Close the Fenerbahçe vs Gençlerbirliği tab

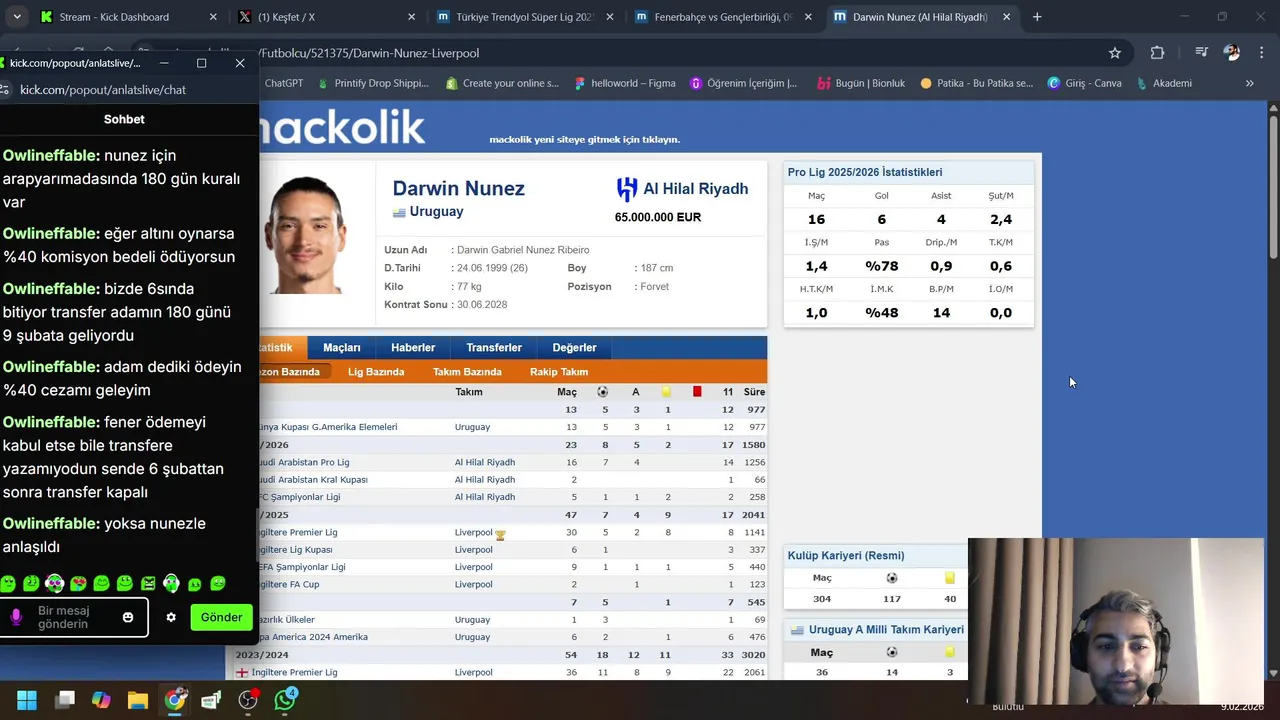(808, 17)
